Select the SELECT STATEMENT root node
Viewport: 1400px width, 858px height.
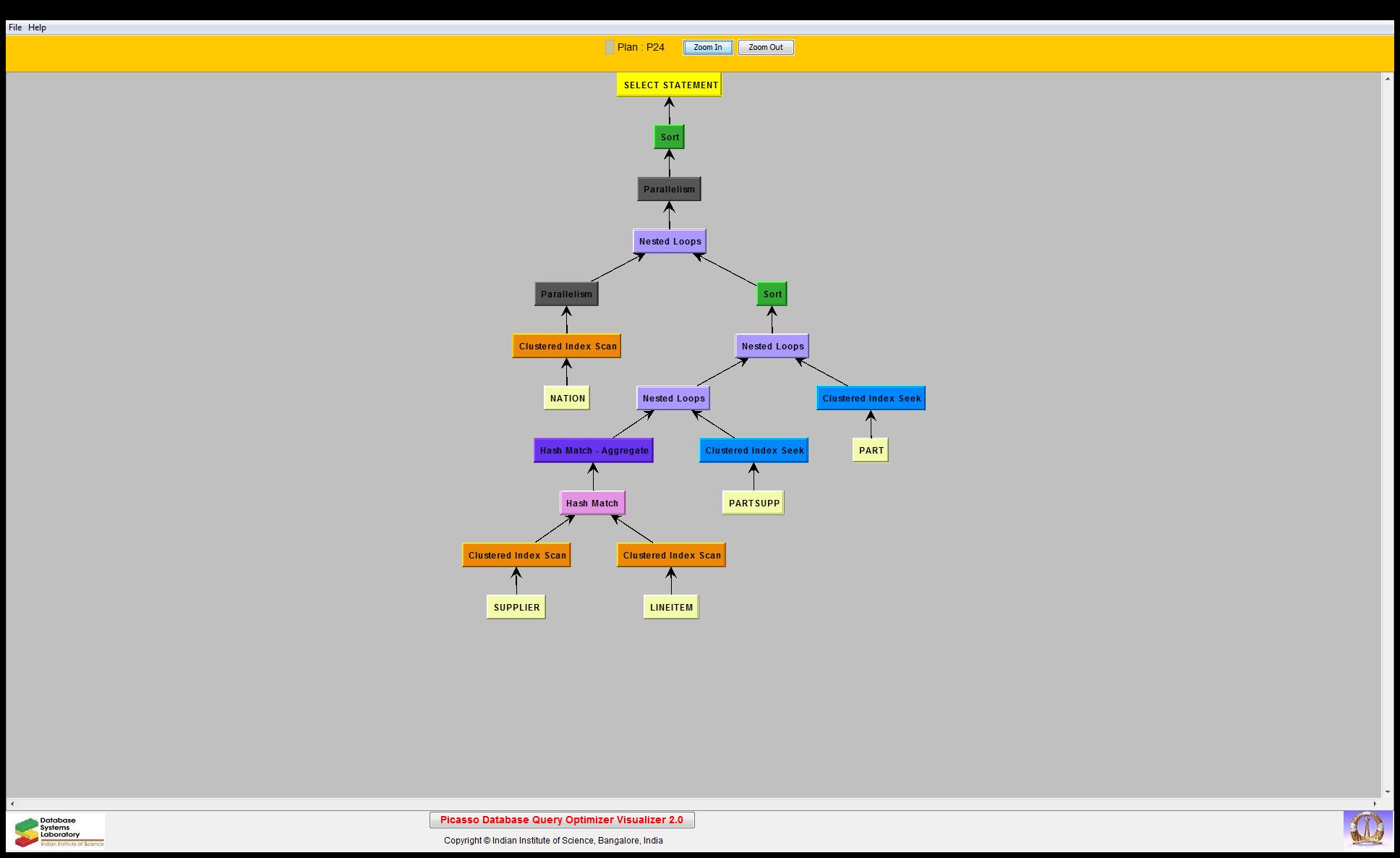tap(670, 85)
